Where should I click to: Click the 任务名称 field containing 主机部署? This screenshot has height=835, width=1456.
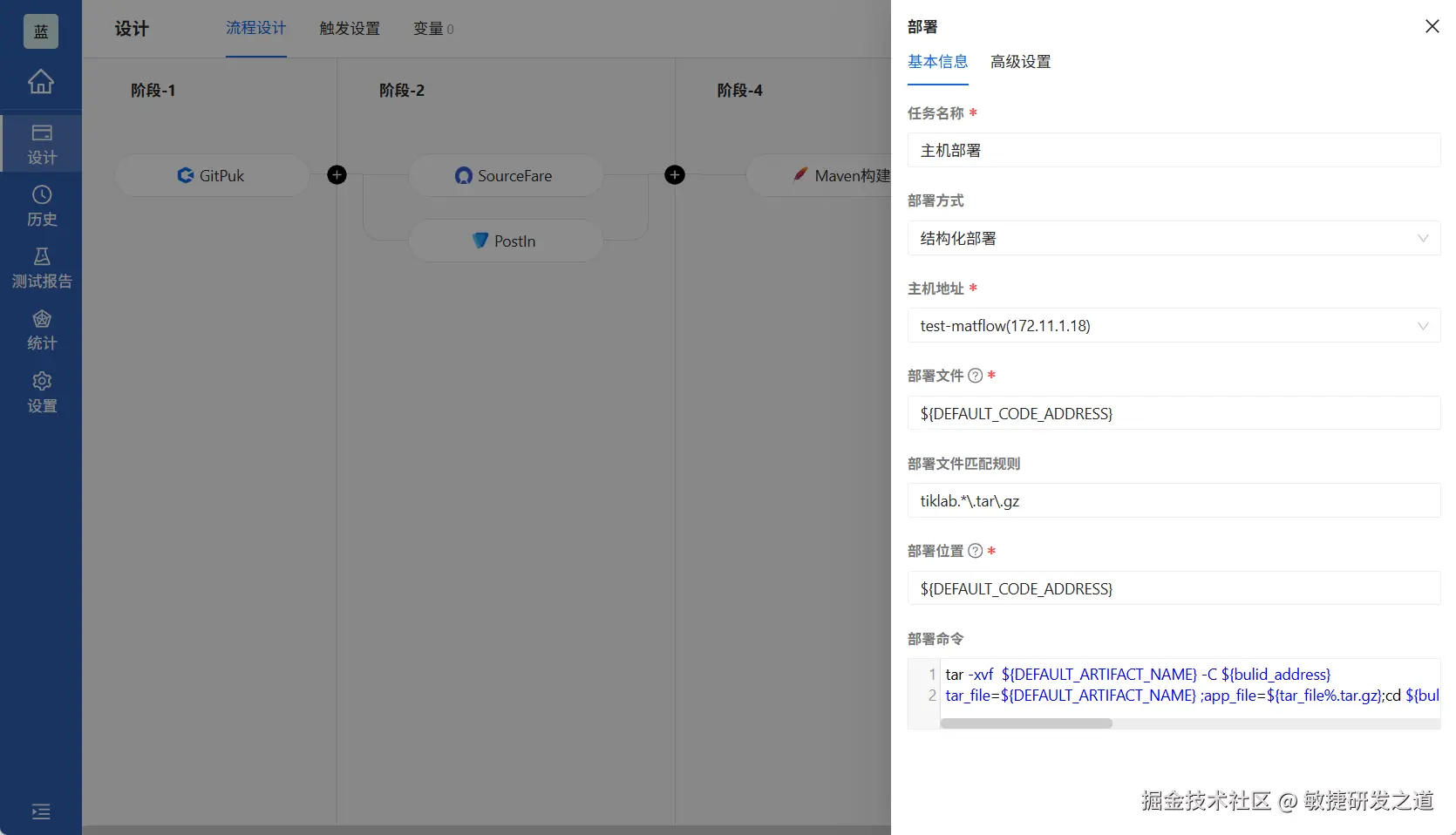point(1174,150)
